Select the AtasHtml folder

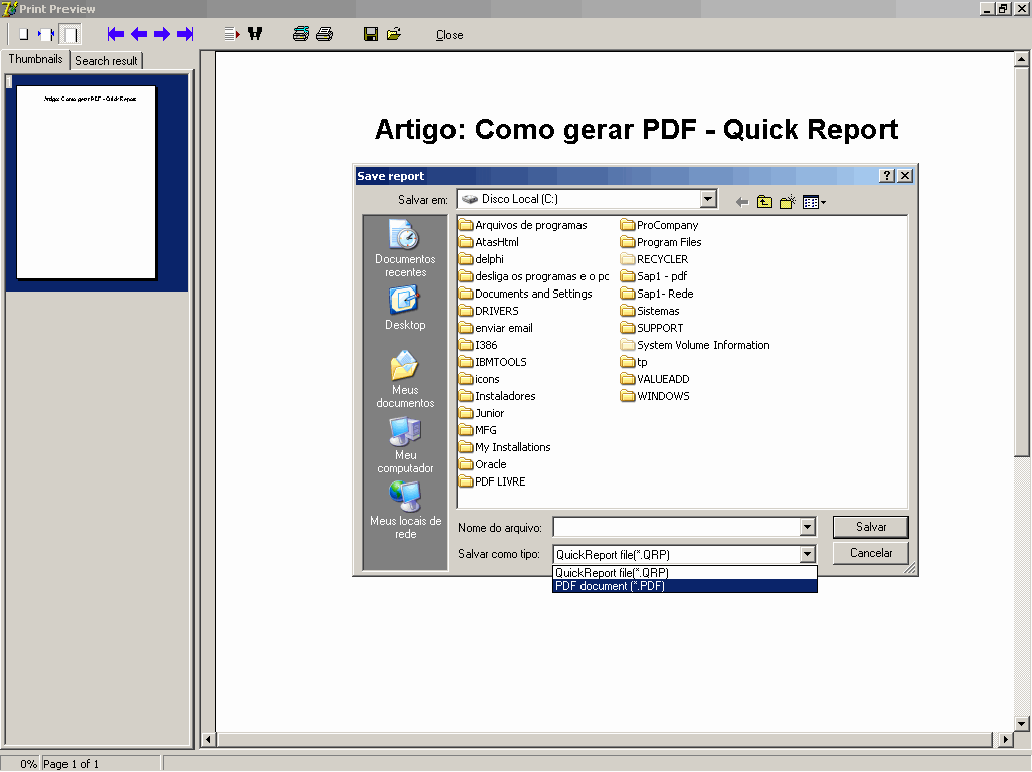click(489, 242)
